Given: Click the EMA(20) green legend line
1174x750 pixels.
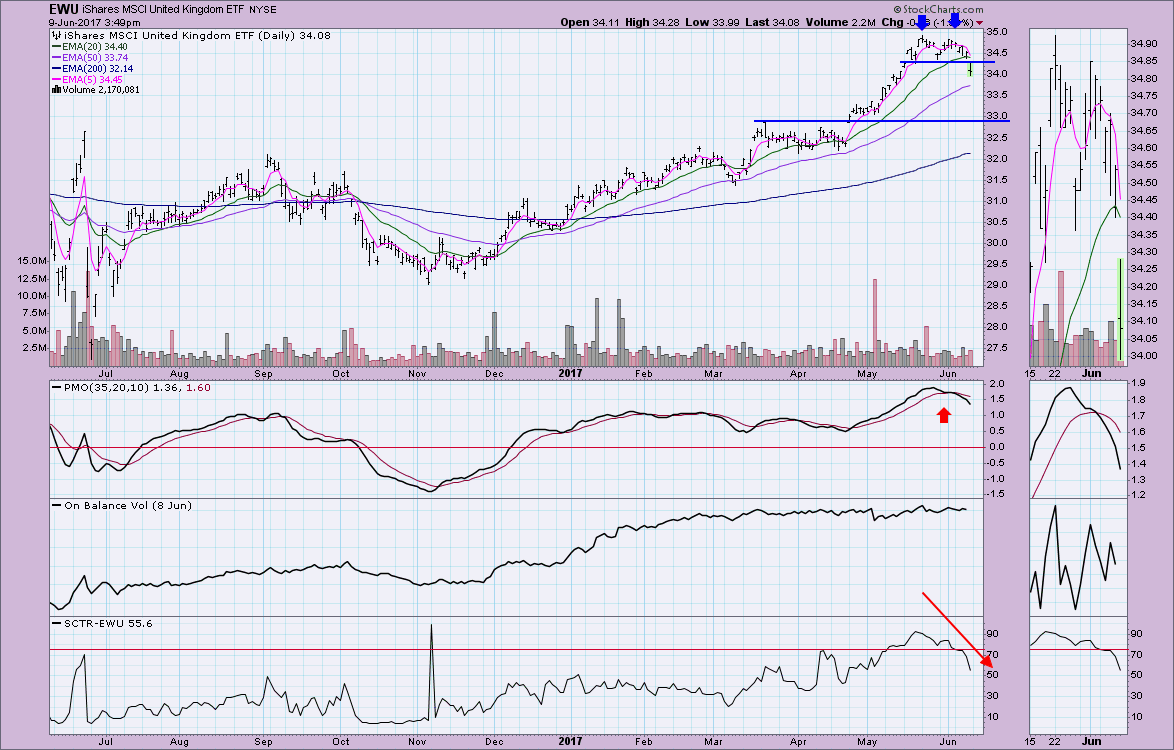Looking at the screenshot, I should 54,47.
